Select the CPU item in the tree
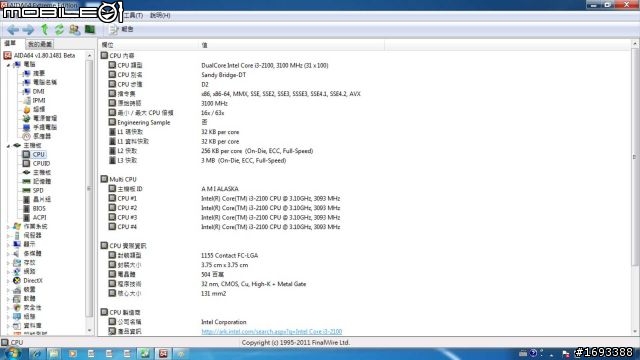 pyautogui.click(x=38, y=154)
